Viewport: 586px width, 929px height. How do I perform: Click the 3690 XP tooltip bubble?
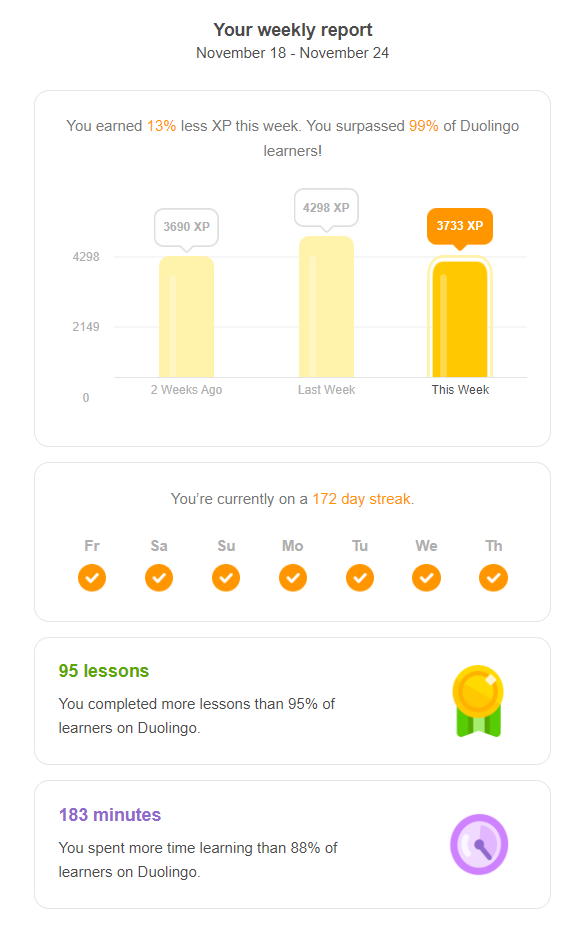187,229
